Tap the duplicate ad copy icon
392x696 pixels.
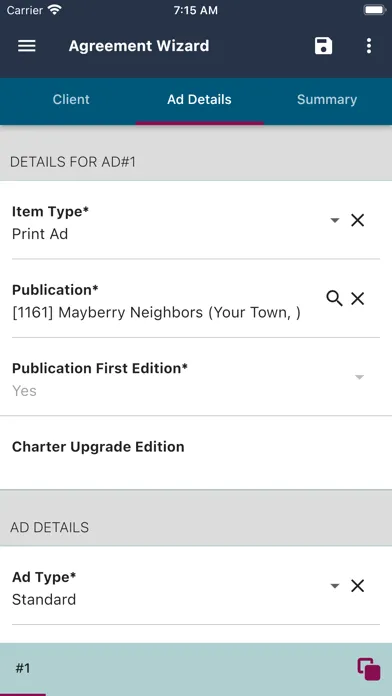point(369,669)
